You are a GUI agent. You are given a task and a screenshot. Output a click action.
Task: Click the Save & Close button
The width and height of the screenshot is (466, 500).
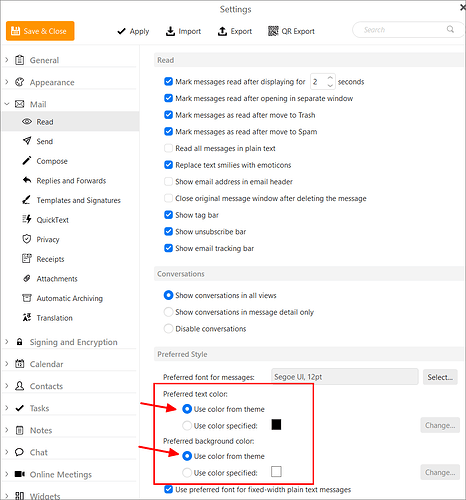(40, 31)
